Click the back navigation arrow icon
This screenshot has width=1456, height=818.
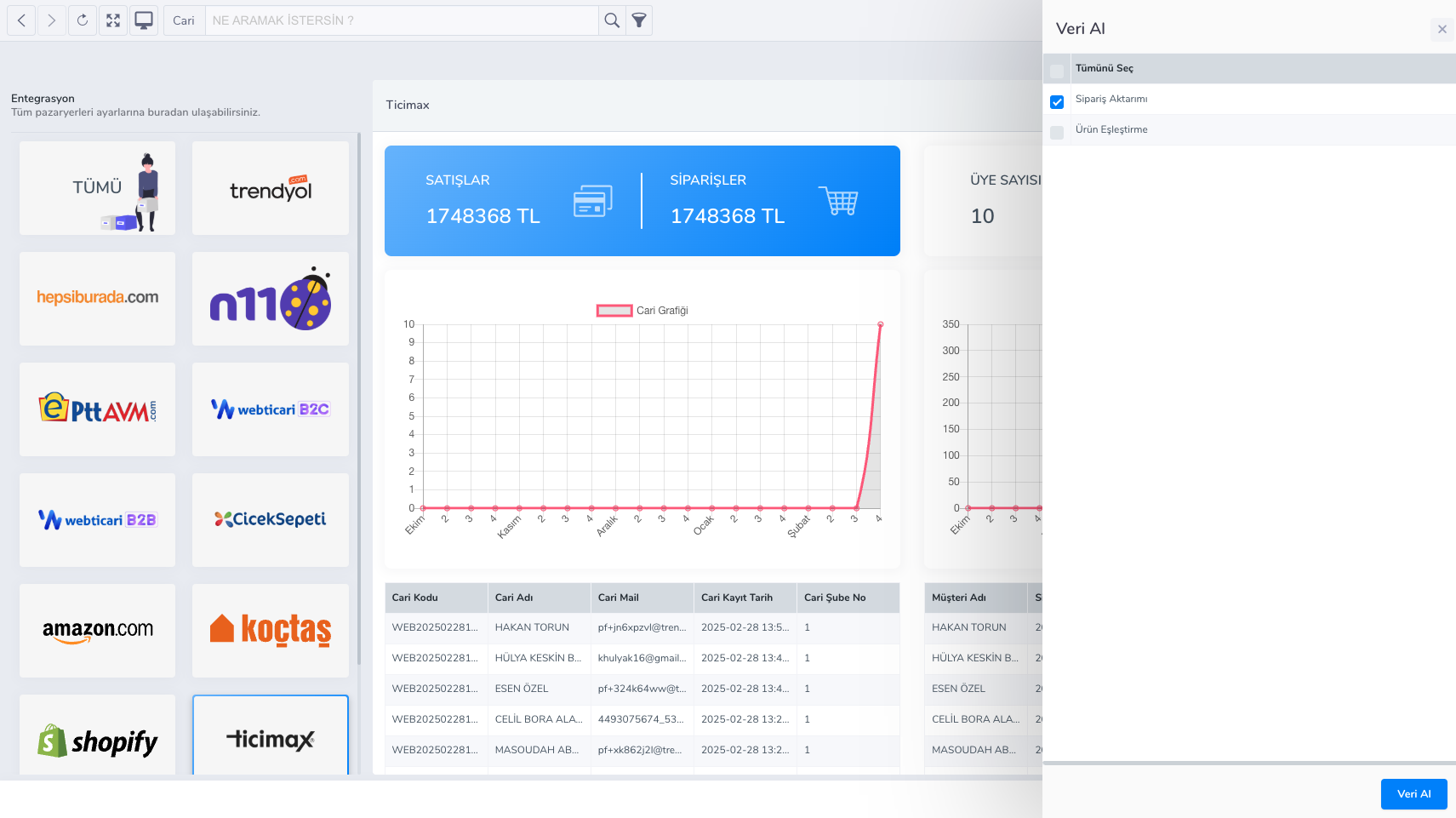click(x=21, y=20)
